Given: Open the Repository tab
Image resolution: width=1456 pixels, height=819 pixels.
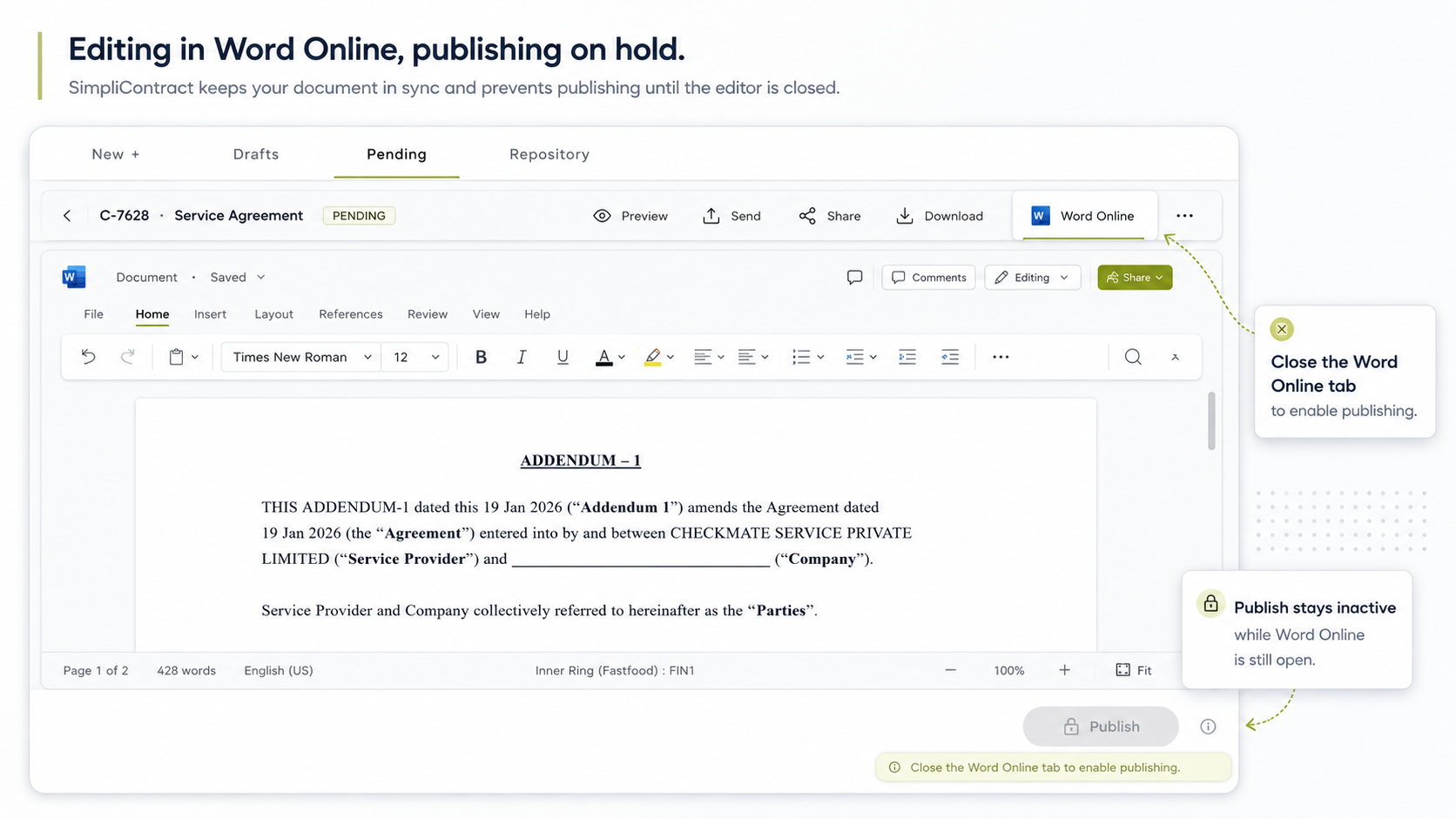Looking at the screenshot, I should 549,154.
